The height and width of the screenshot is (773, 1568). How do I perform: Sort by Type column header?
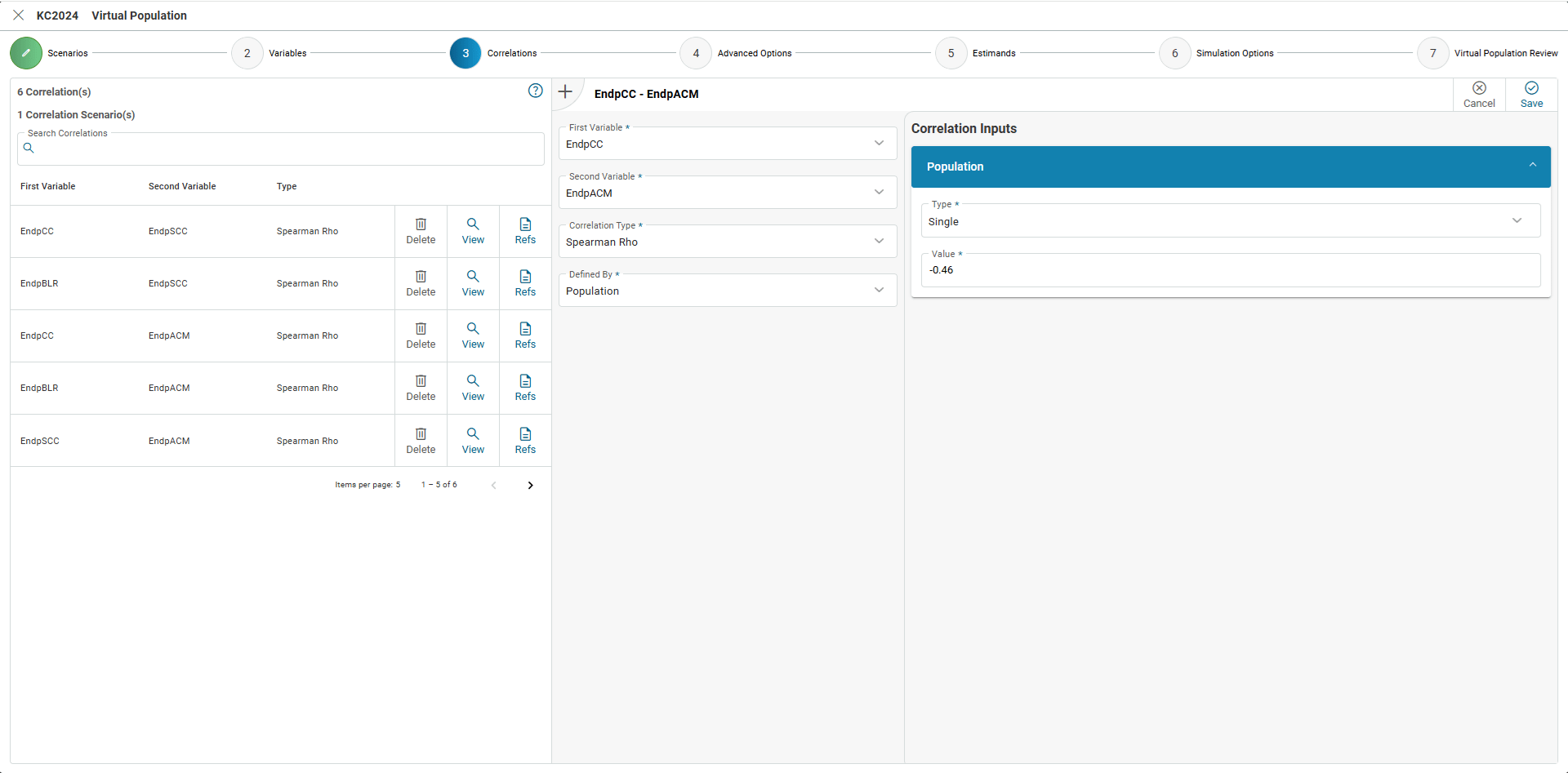coord(287,186)
